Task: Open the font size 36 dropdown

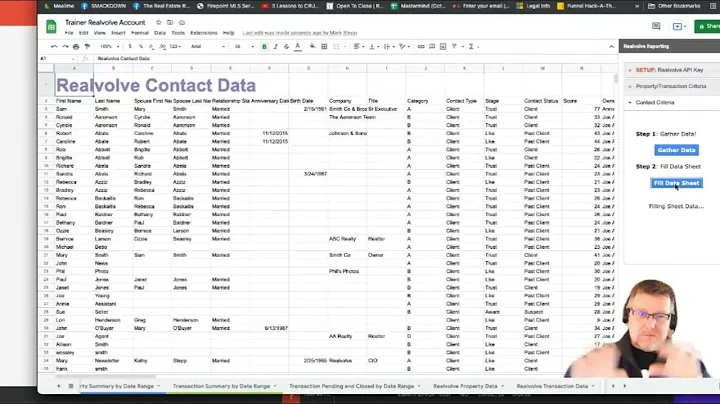Action: point(244,46)
